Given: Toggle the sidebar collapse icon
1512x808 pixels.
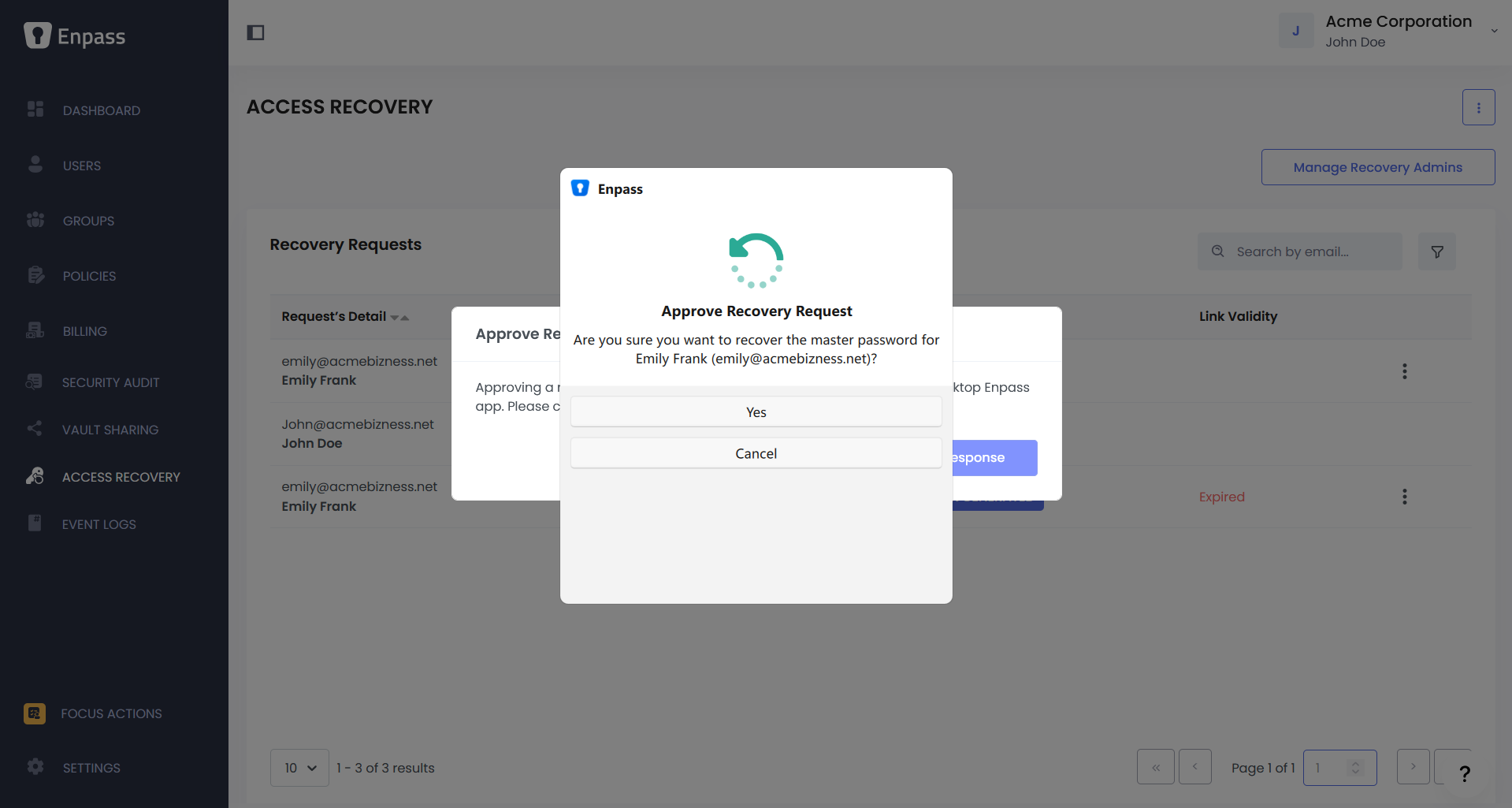Looking at the screenshot, I should [255, 32].
